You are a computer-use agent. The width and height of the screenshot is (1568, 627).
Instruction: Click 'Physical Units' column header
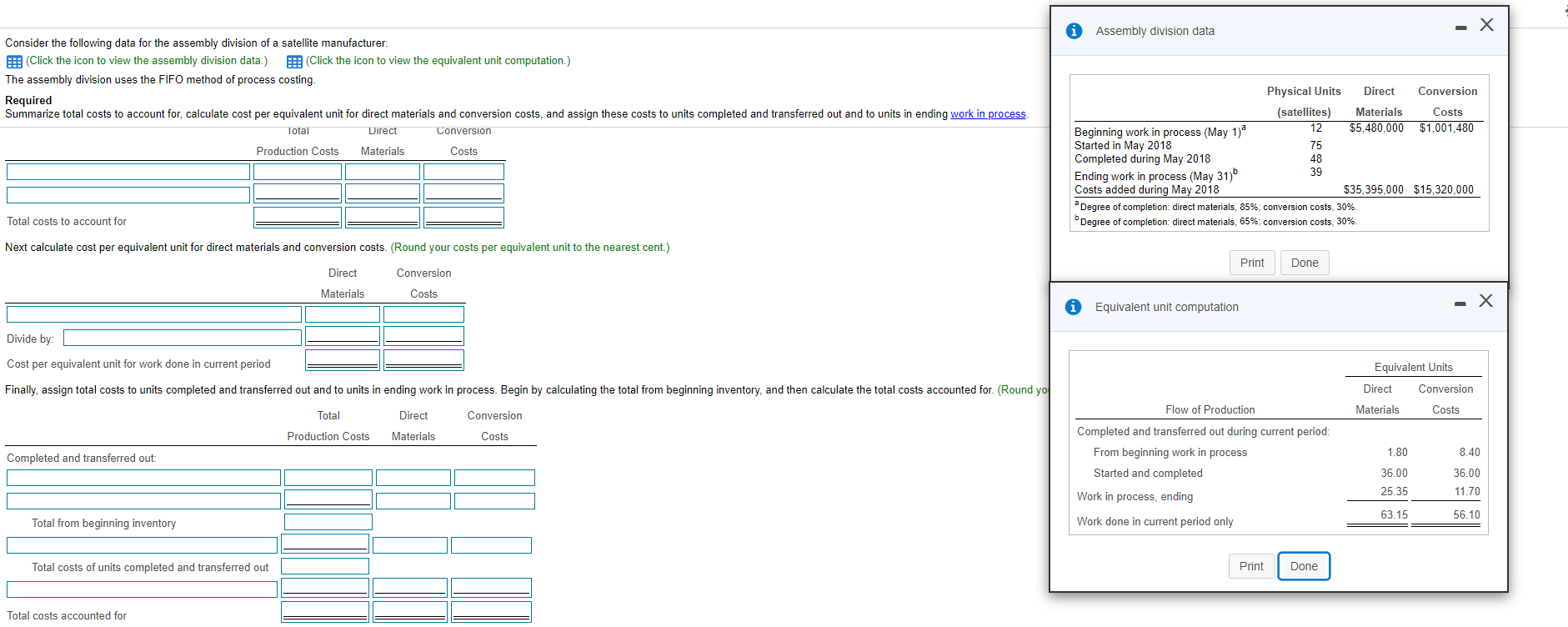(1304, 92)
